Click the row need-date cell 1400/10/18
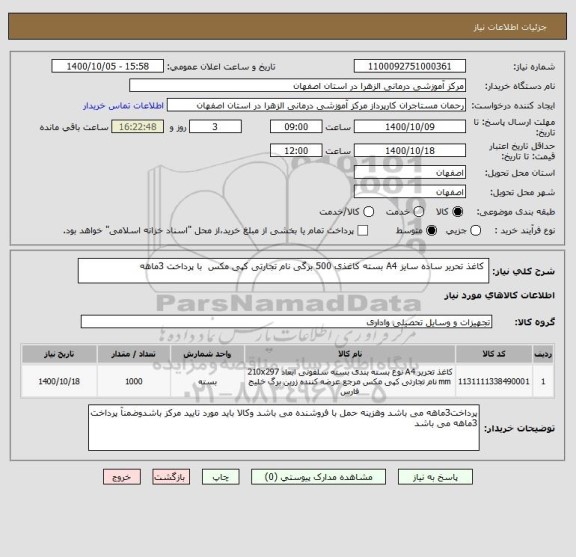576x557 pixels. 59,381
